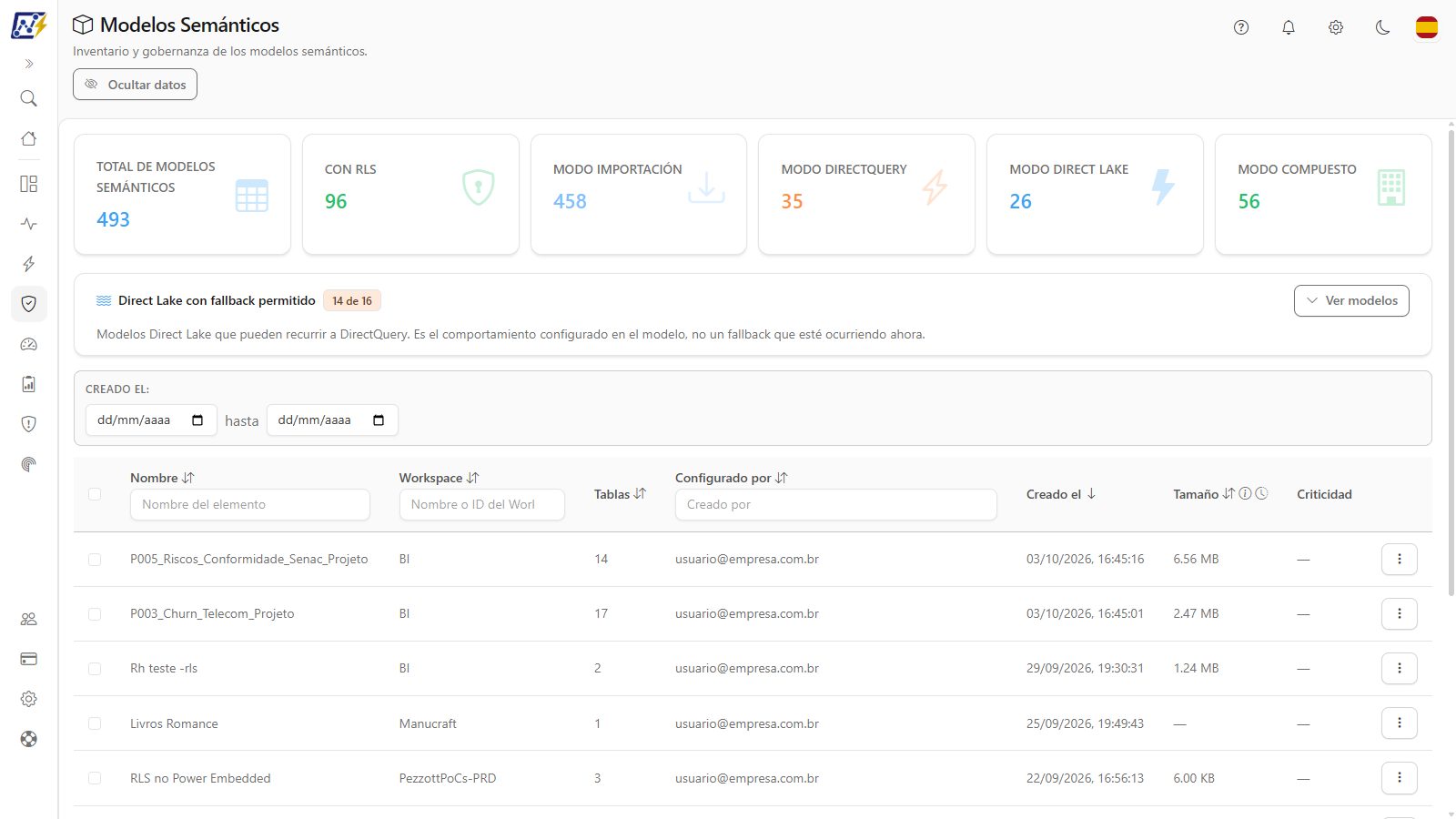The height and width of the screenshot is (819, 1456).
Task: Open help question mark icon
Action: click(1241, 27)
